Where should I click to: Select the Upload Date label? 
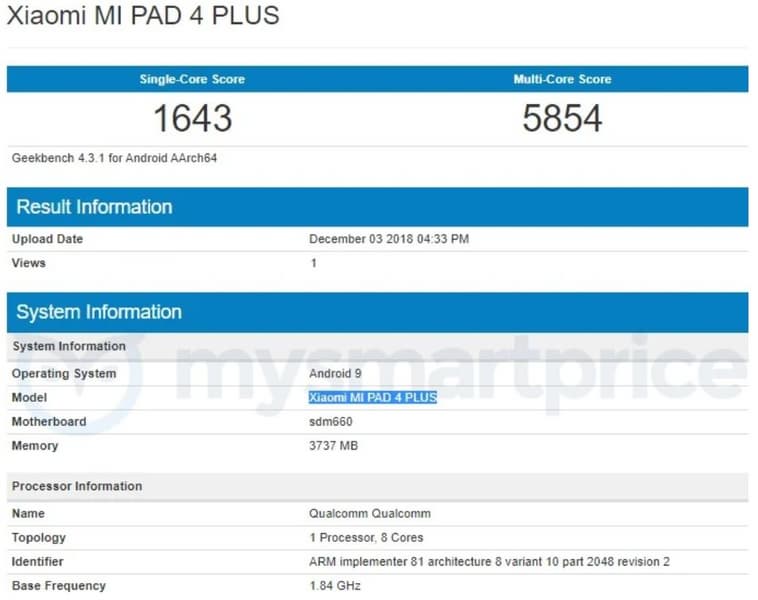point(47,239)
